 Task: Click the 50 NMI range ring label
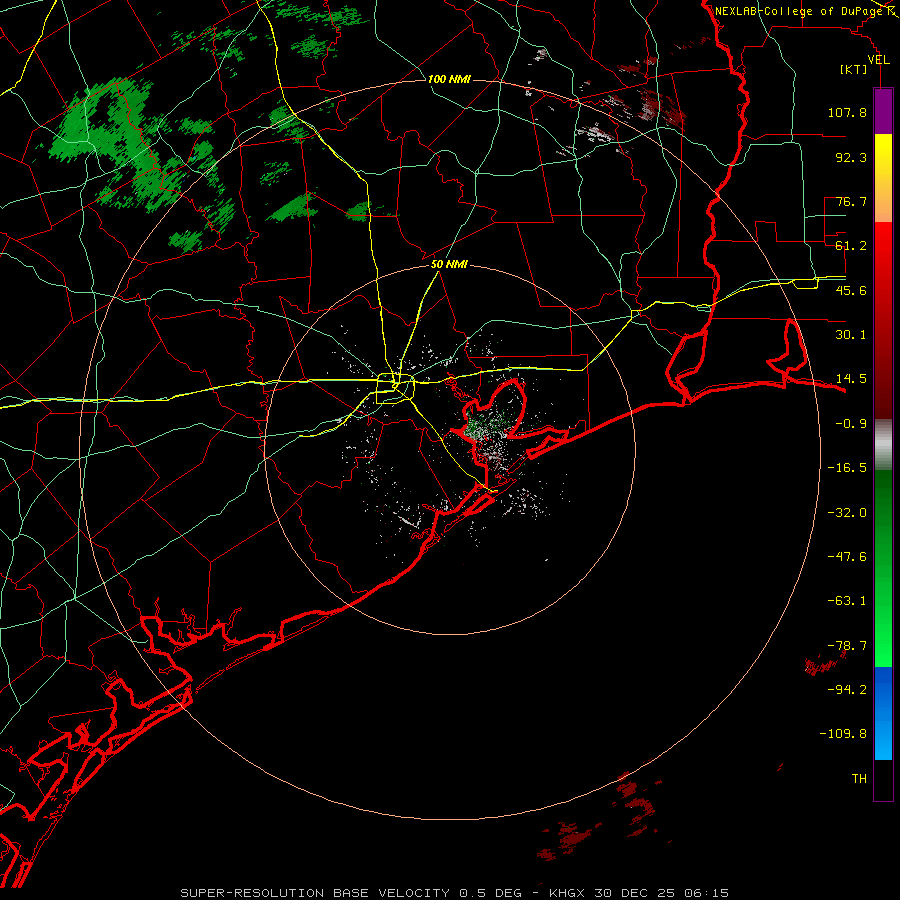[449, 264]
